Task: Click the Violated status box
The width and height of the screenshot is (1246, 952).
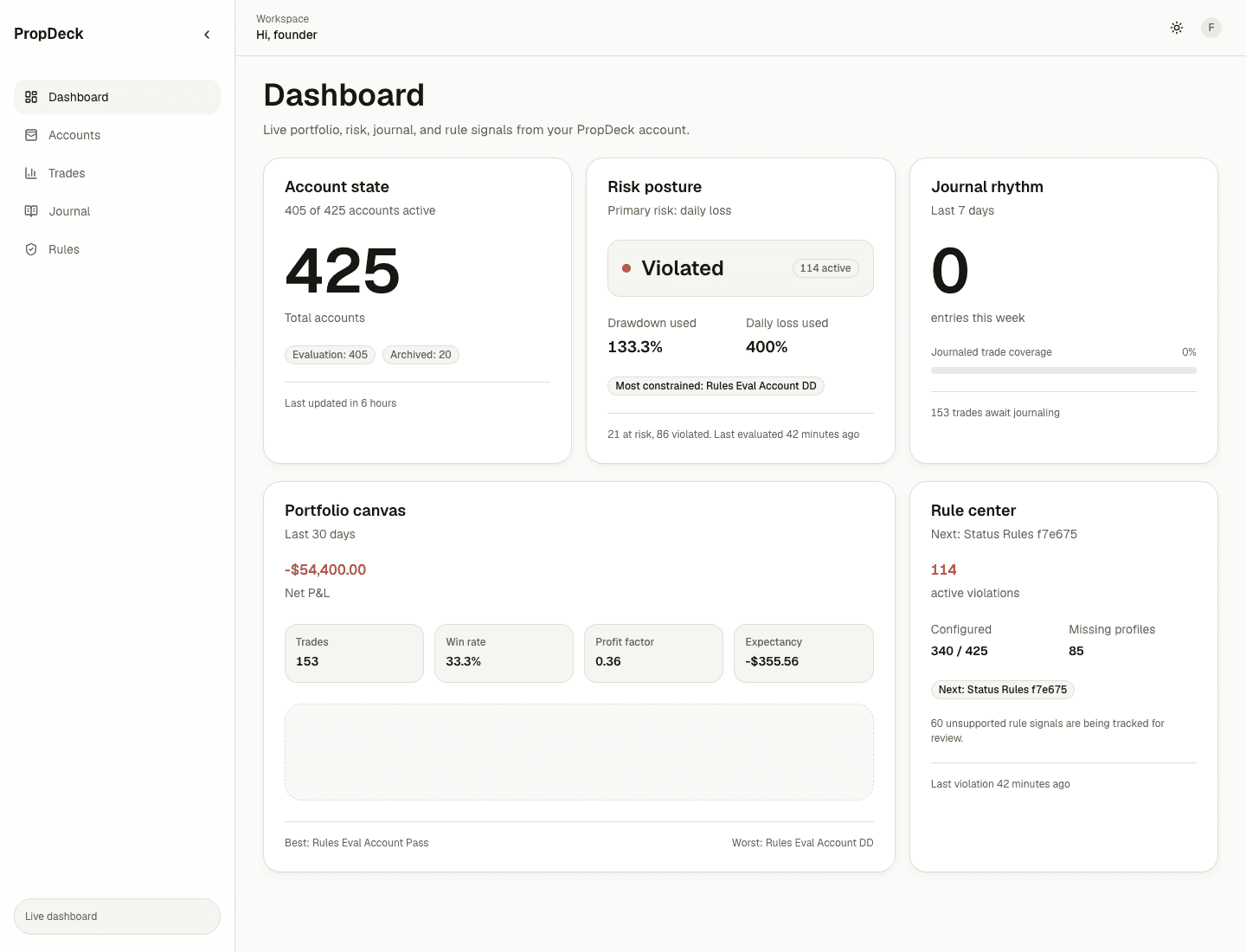Action: pos(741,268)
